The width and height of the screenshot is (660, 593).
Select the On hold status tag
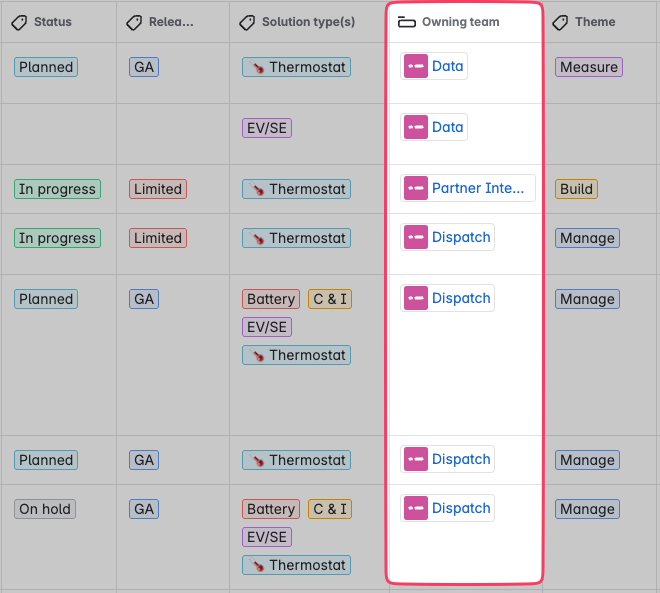pos(45,509)
